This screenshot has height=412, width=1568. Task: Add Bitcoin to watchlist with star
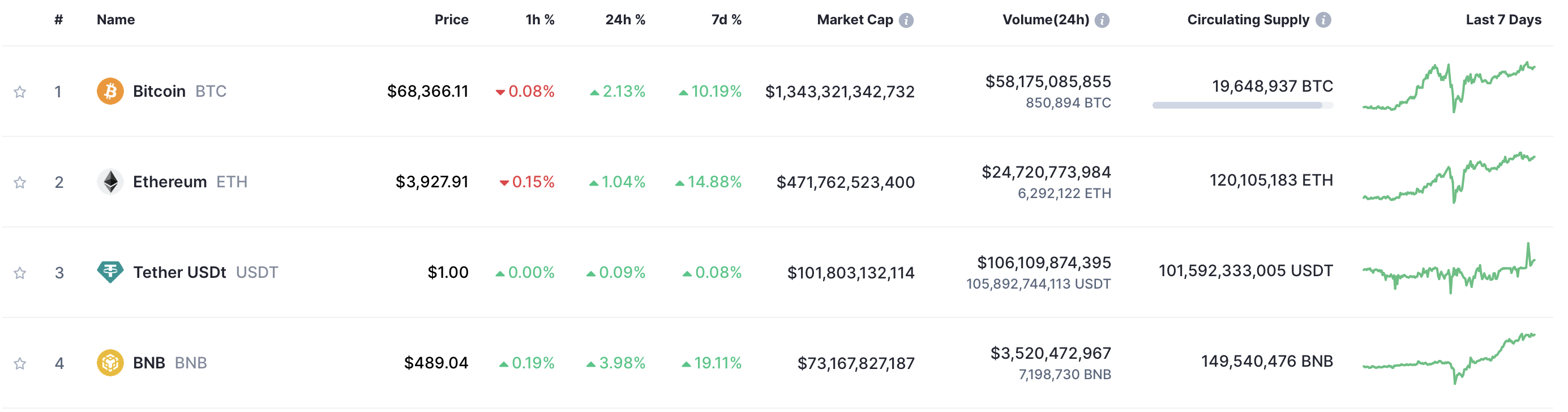20,92
